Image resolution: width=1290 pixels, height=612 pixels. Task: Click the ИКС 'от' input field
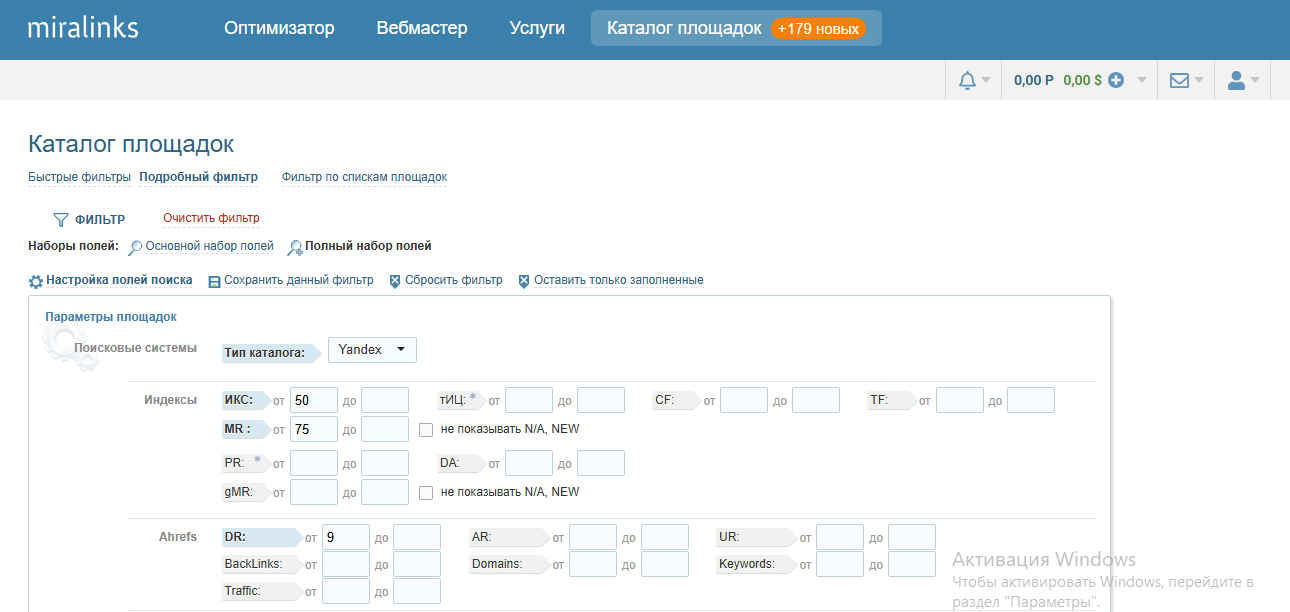tap(314, 401)
